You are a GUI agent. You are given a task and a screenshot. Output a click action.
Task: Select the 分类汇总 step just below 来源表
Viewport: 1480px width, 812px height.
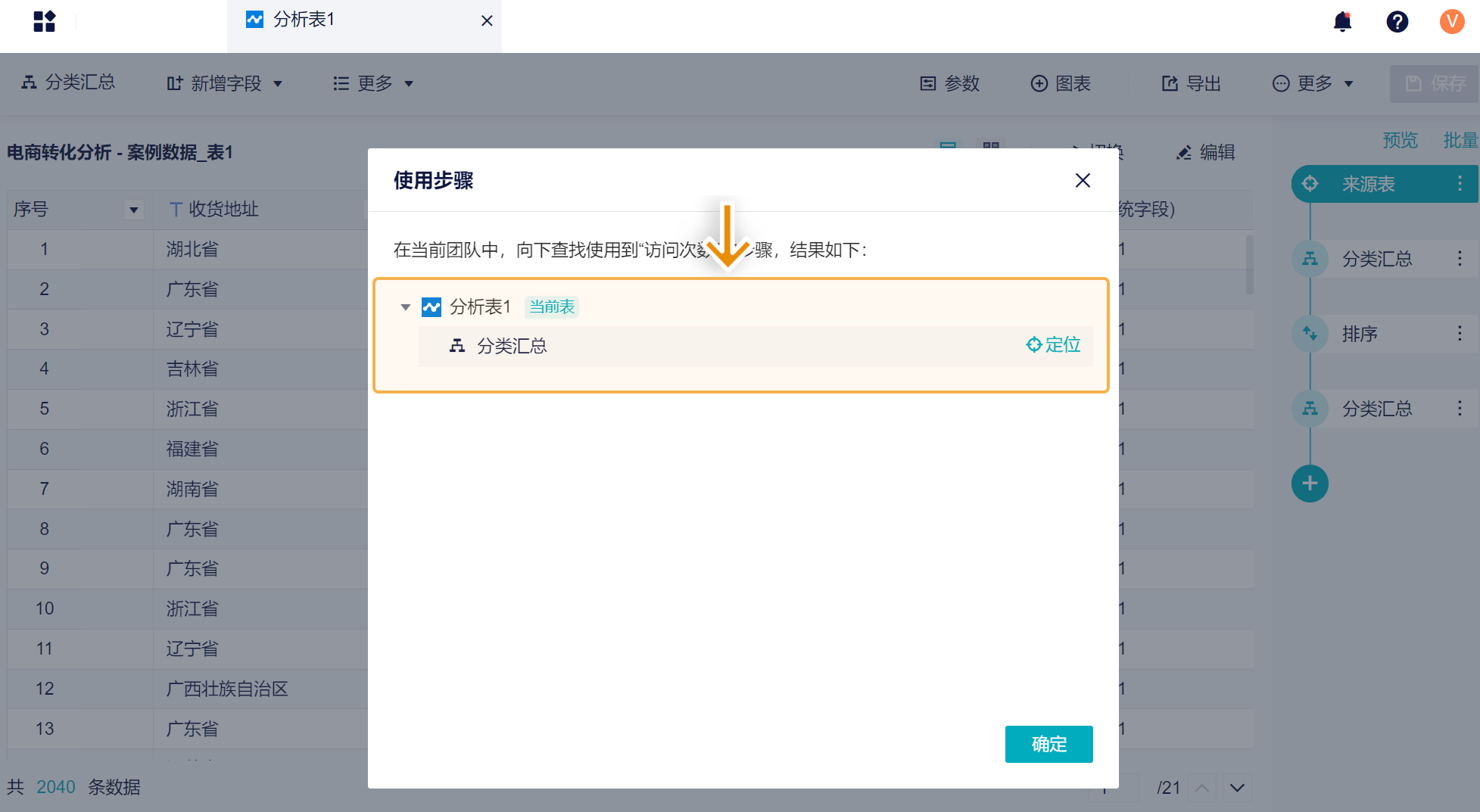coord(1384,259)
